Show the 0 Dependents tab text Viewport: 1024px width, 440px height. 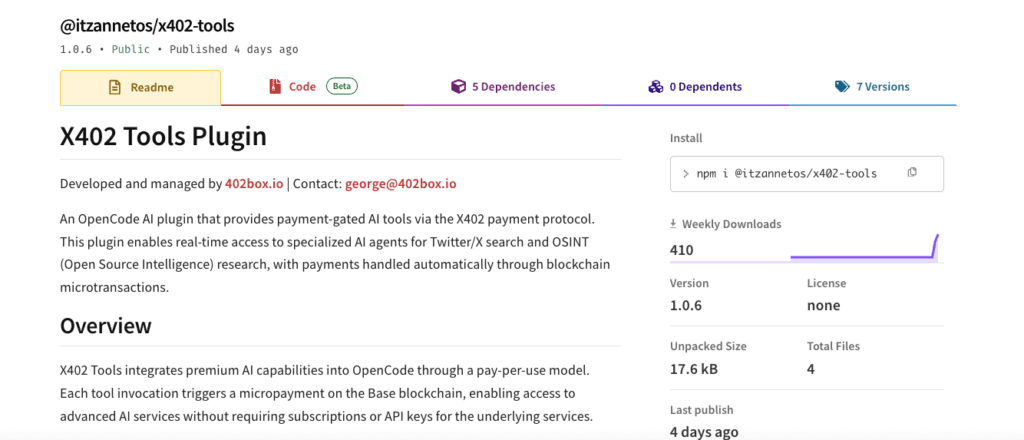point(705,87)
